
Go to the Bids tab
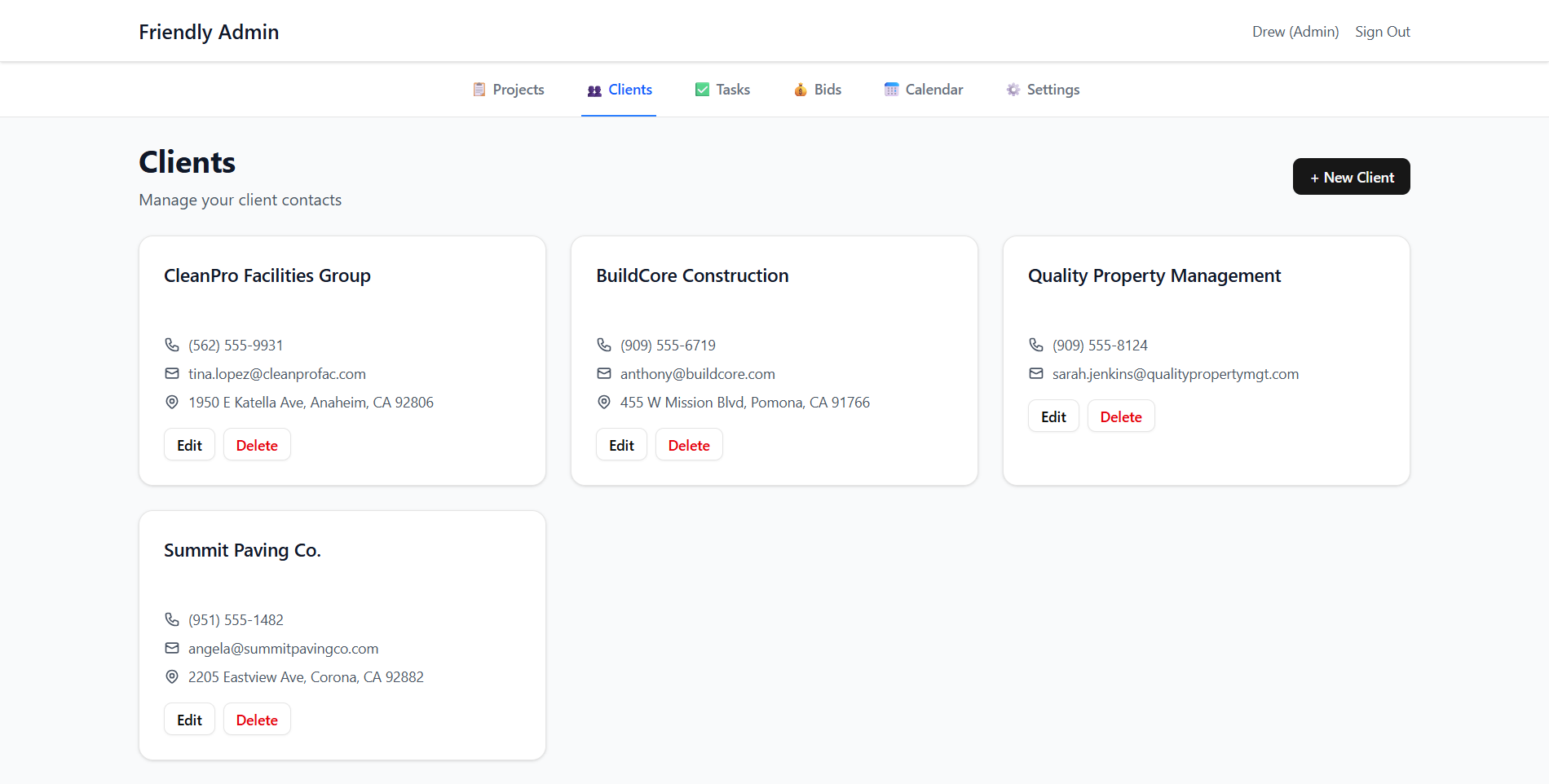[818, 90]
